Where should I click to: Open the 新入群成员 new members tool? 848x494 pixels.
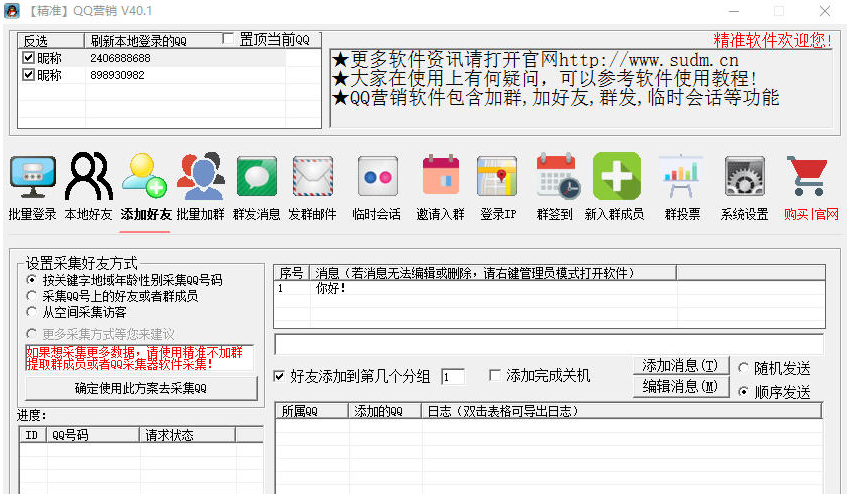click(615, 187)
